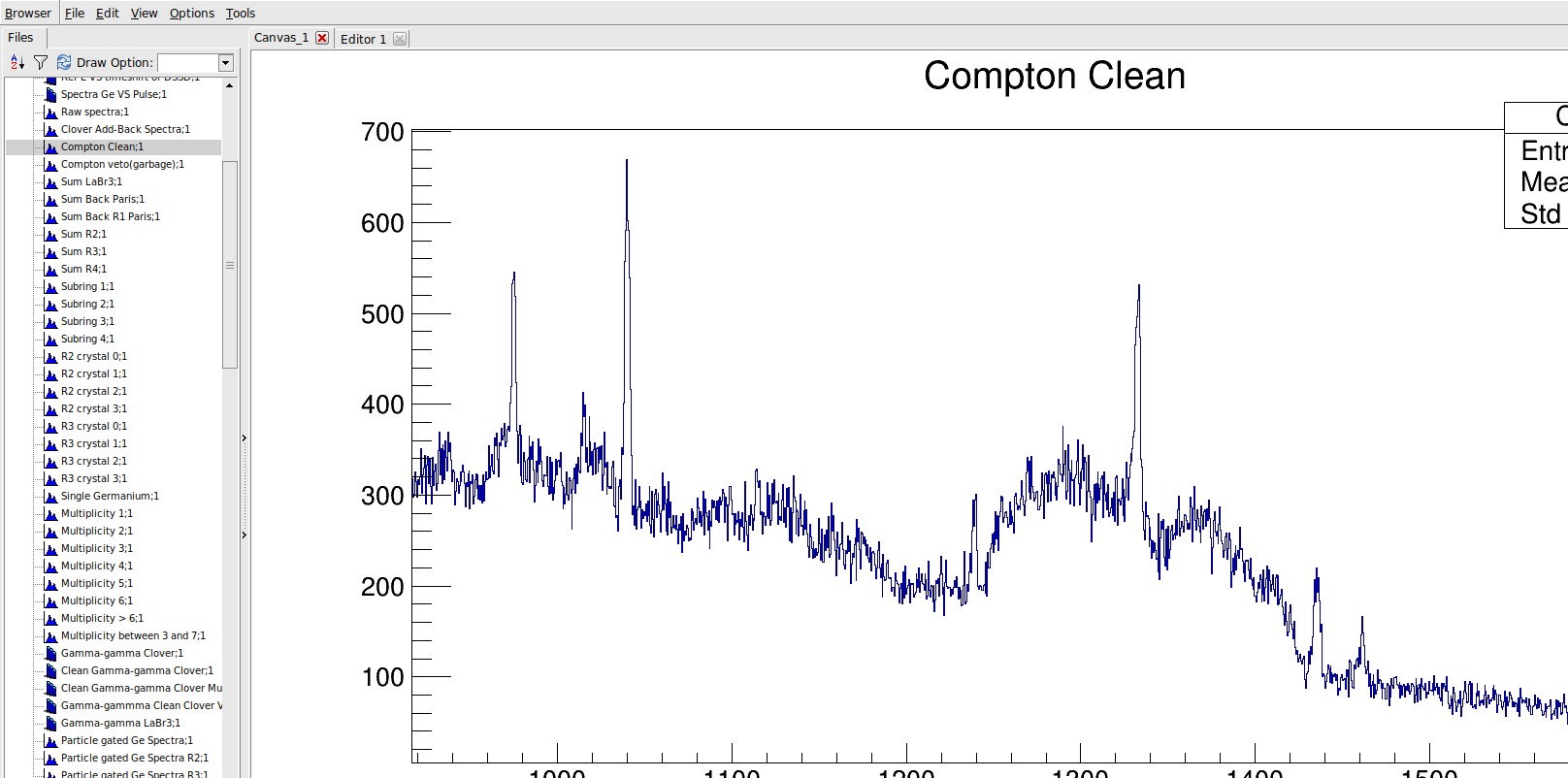Click the Single Germanium histogram icon

(50, 496)
